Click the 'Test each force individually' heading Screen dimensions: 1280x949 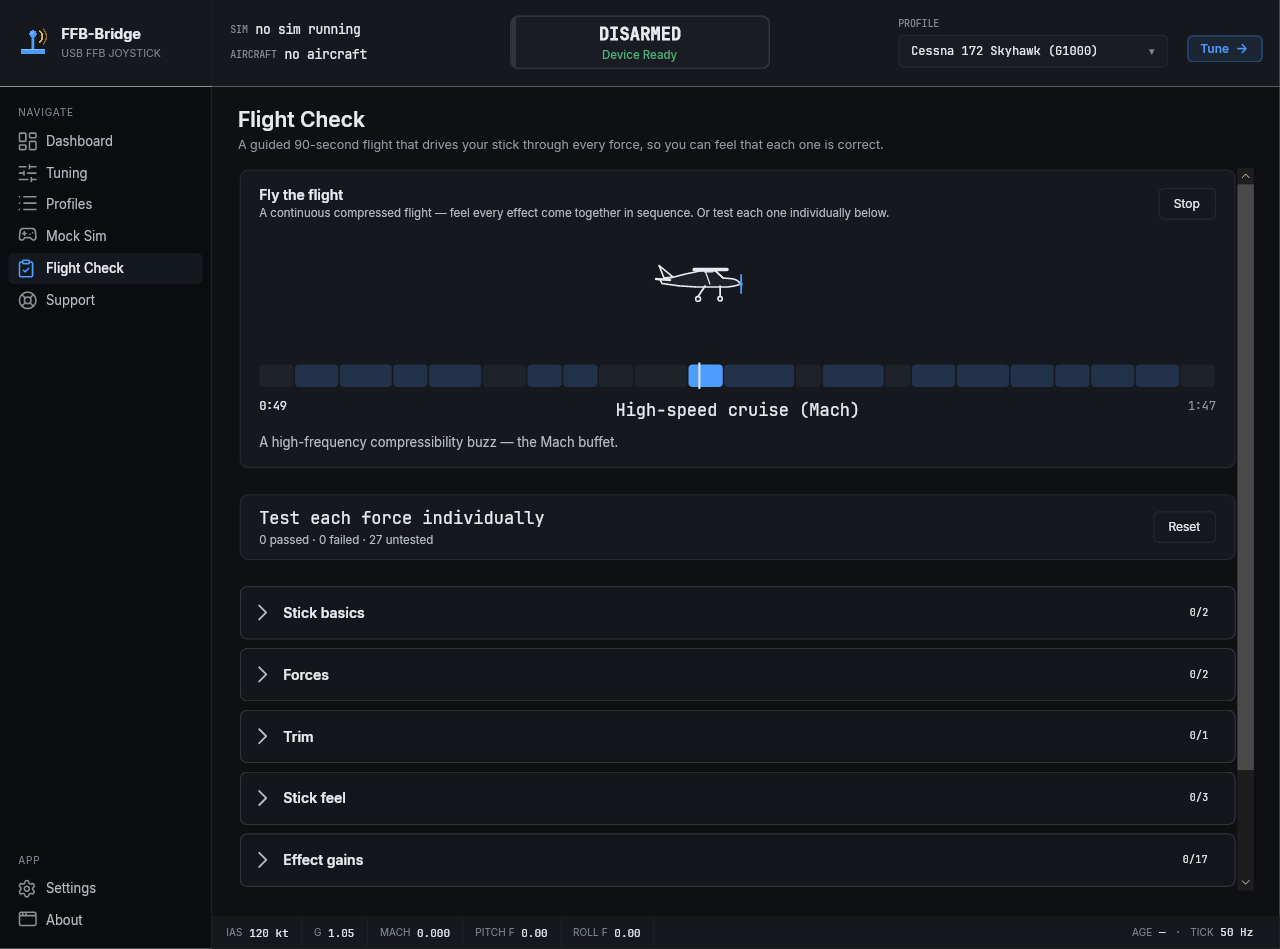(402, 518)
